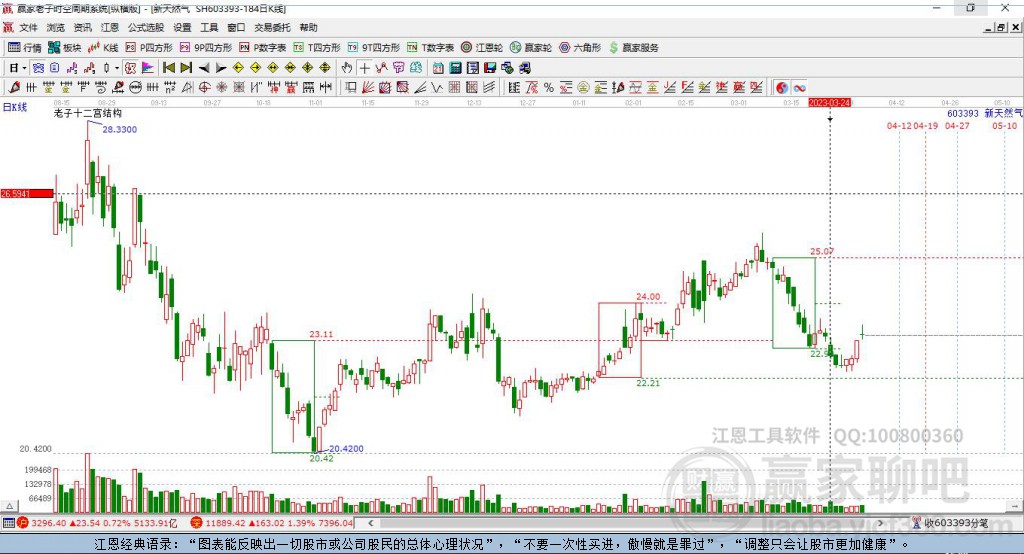Open 赢家服务 service button
This screenshot has width=1024, height=554.
tap(633, 48)
